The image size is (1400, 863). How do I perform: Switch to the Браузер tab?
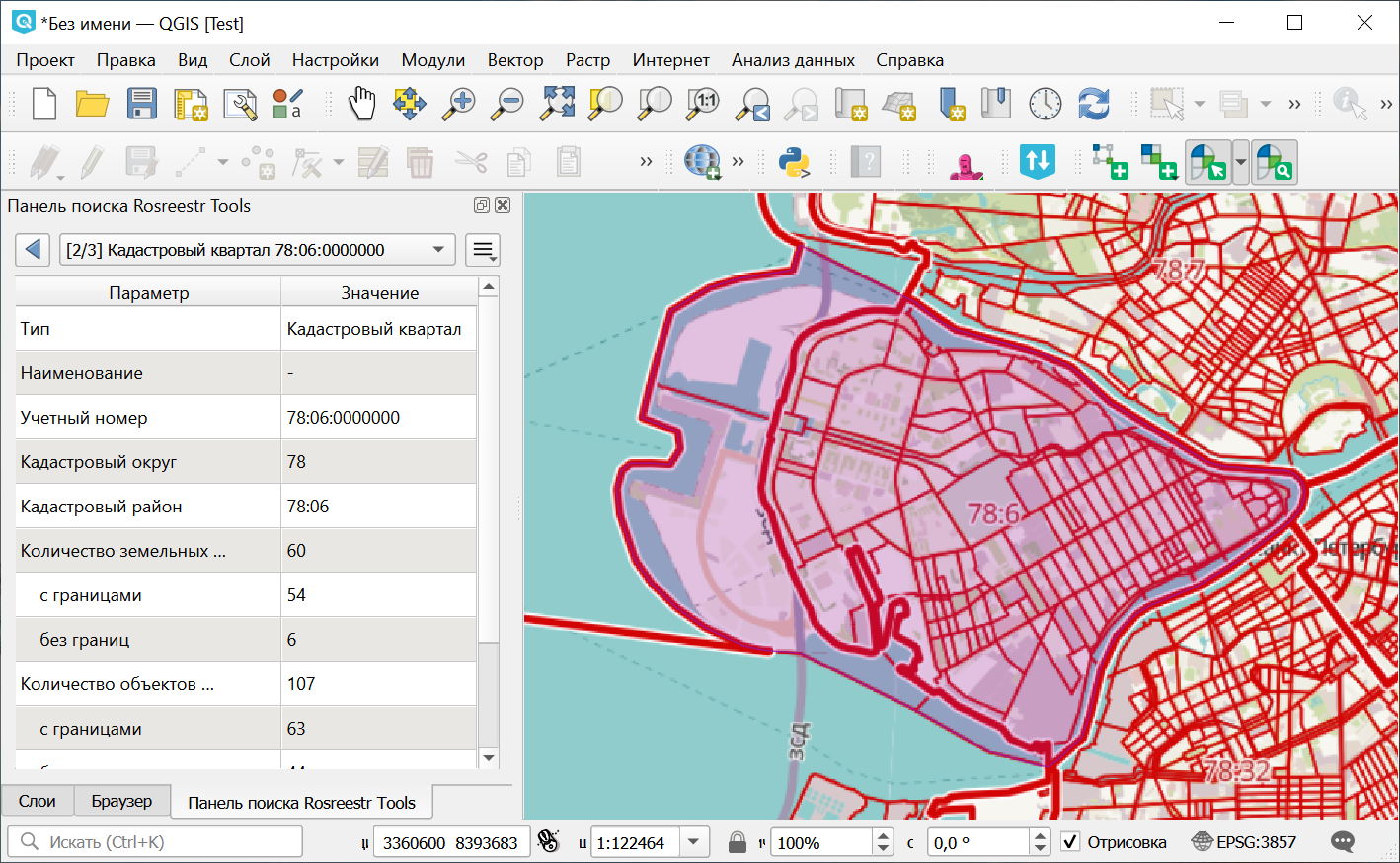click(x=121, y=801)
